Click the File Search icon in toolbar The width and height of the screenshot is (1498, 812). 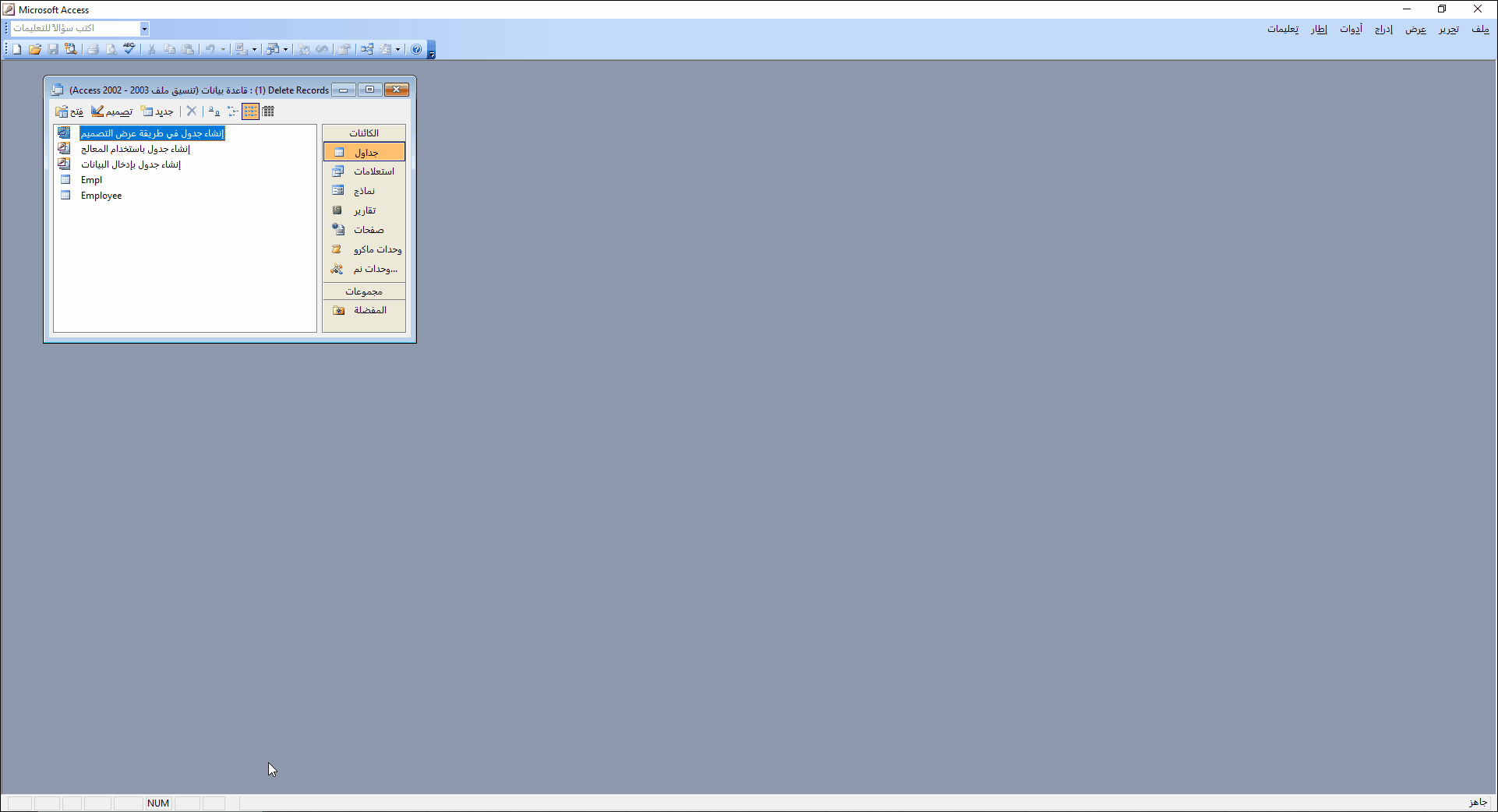(x=71, y=49)
